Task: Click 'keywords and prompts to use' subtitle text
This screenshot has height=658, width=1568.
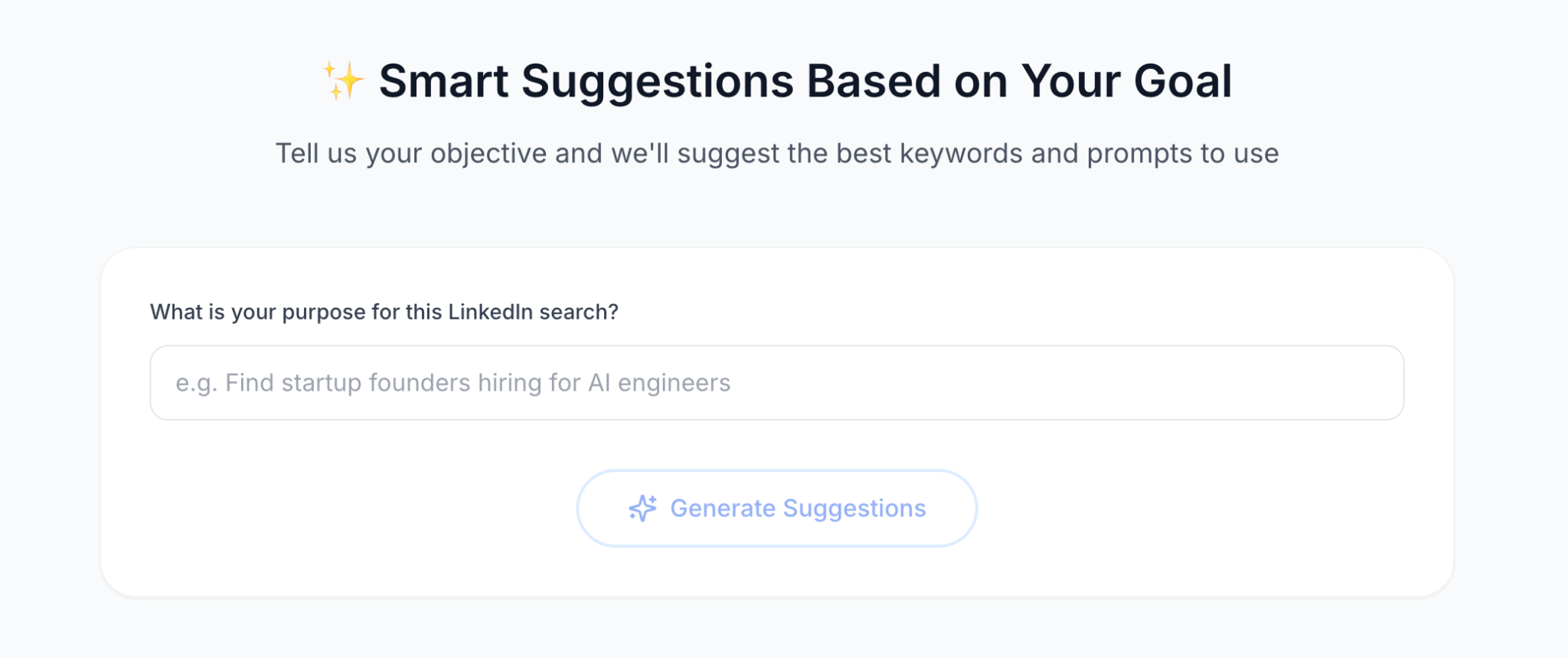Action: [x=1089, y=153]
